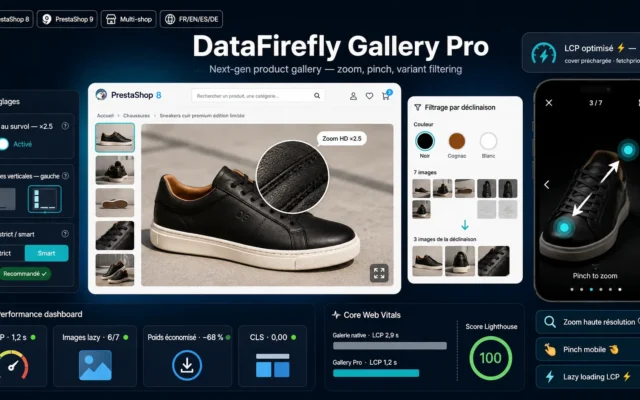Select the Blanc color swatch
This screenshot has width=640, height=400.
tap(488, 141)
